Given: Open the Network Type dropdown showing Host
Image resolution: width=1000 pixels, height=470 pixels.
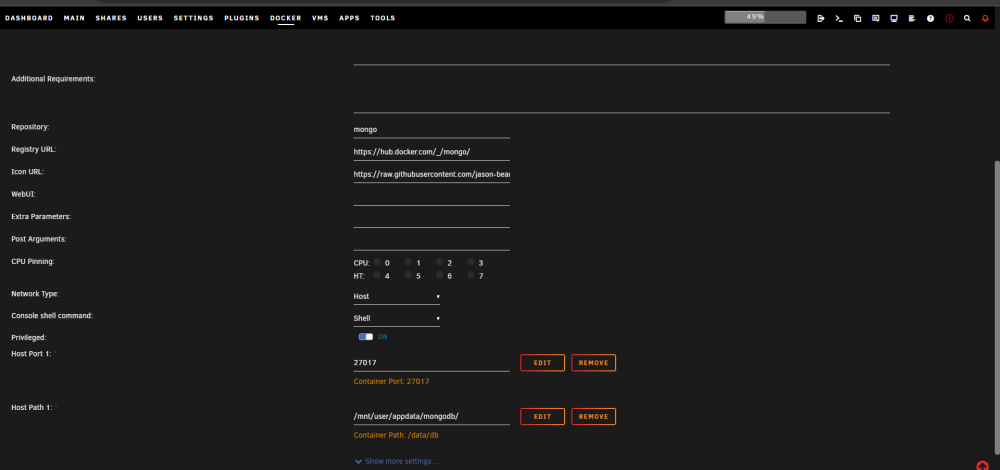Looking at the screenshot, I should [x=397, y=297].
